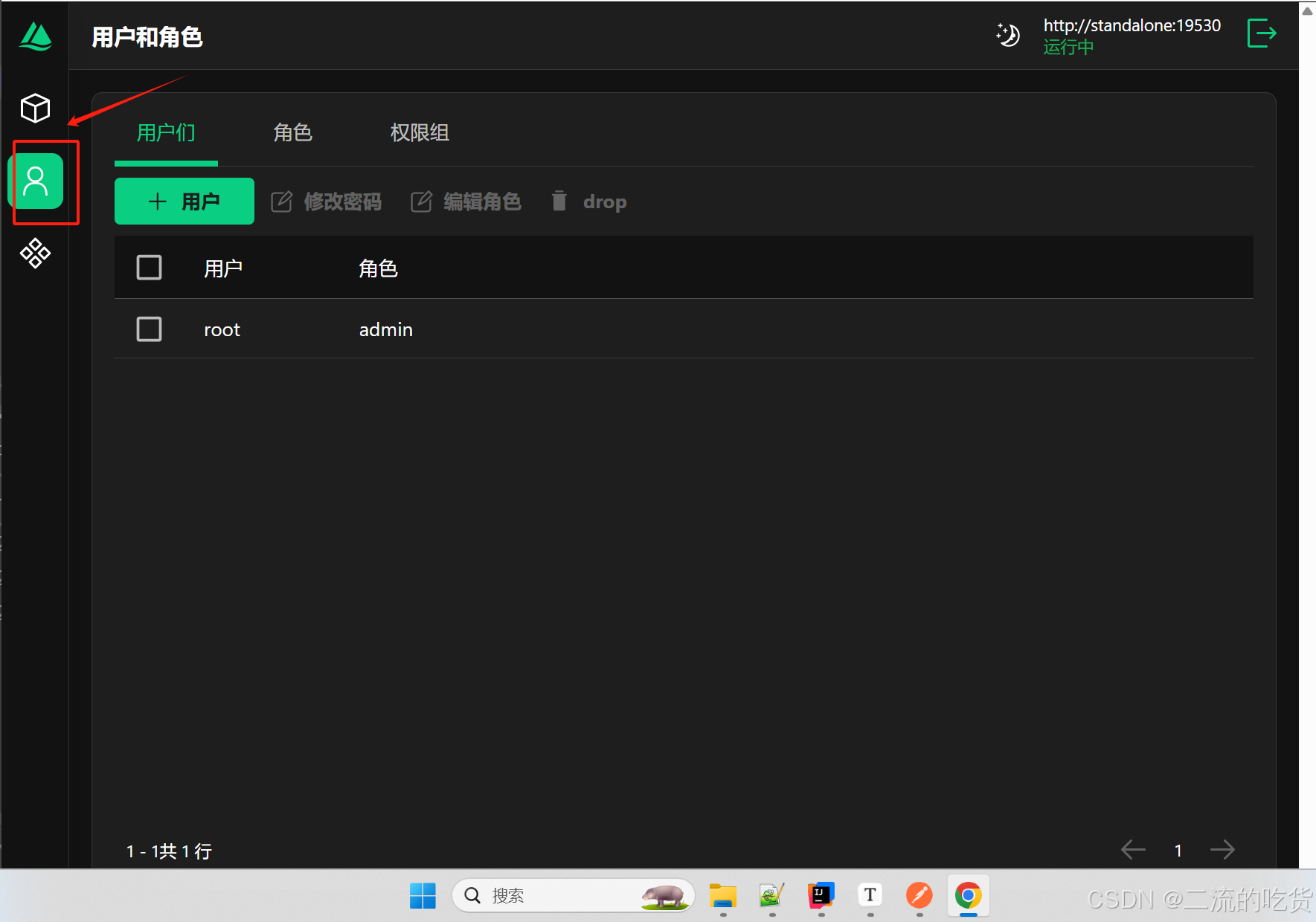Select the user management icon in sidebar

tap(35, 181)
